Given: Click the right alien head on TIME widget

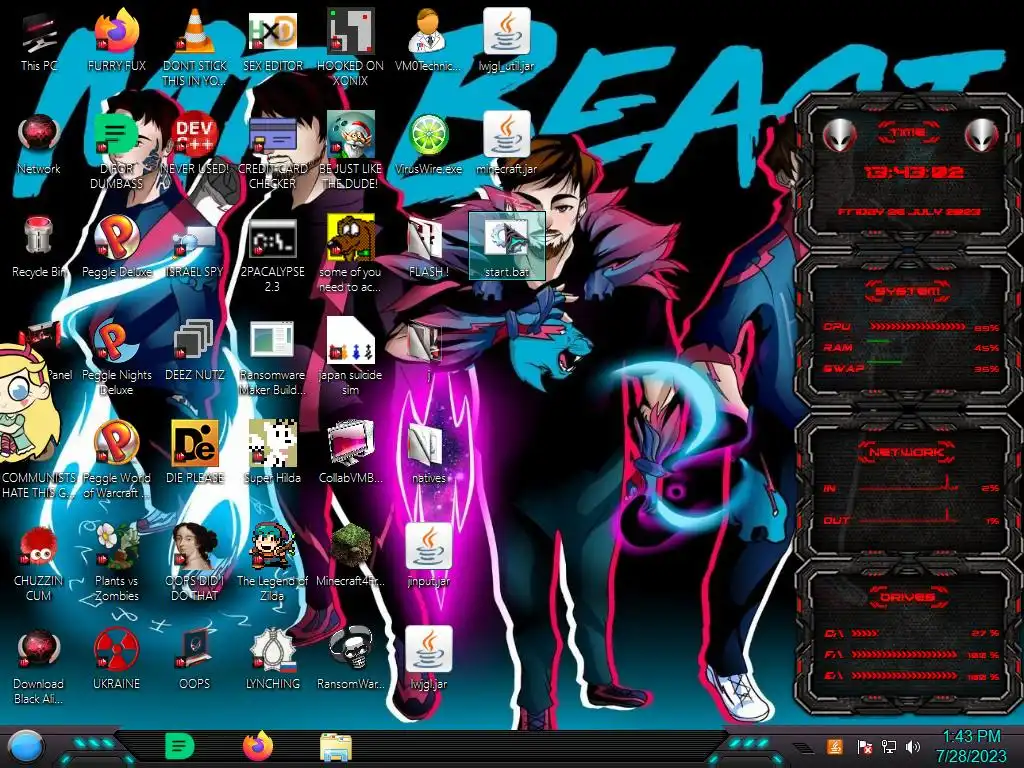Looking at the screenshot, I should click(x=982, y=135).
